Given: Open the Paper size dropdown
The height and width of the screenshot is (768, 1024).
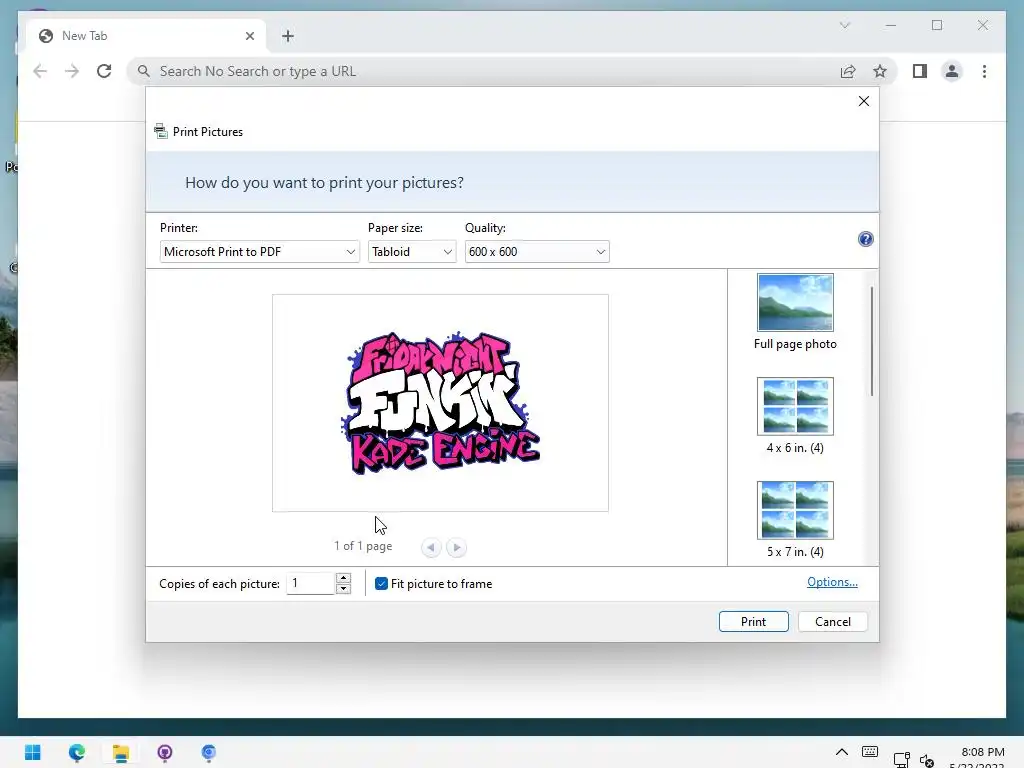Looking at the screenshot, I should point(411,251).
